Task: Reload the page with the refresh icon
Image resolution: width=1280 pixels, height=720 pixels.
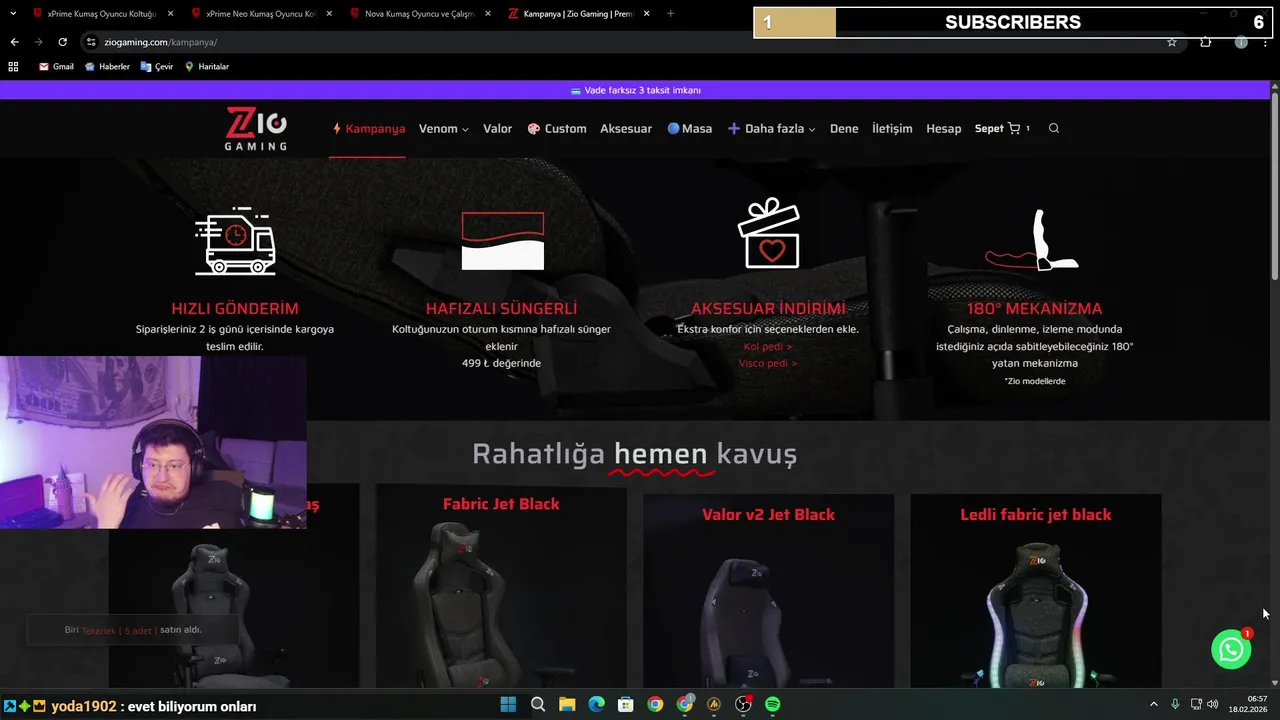Action: pos(62,42)
